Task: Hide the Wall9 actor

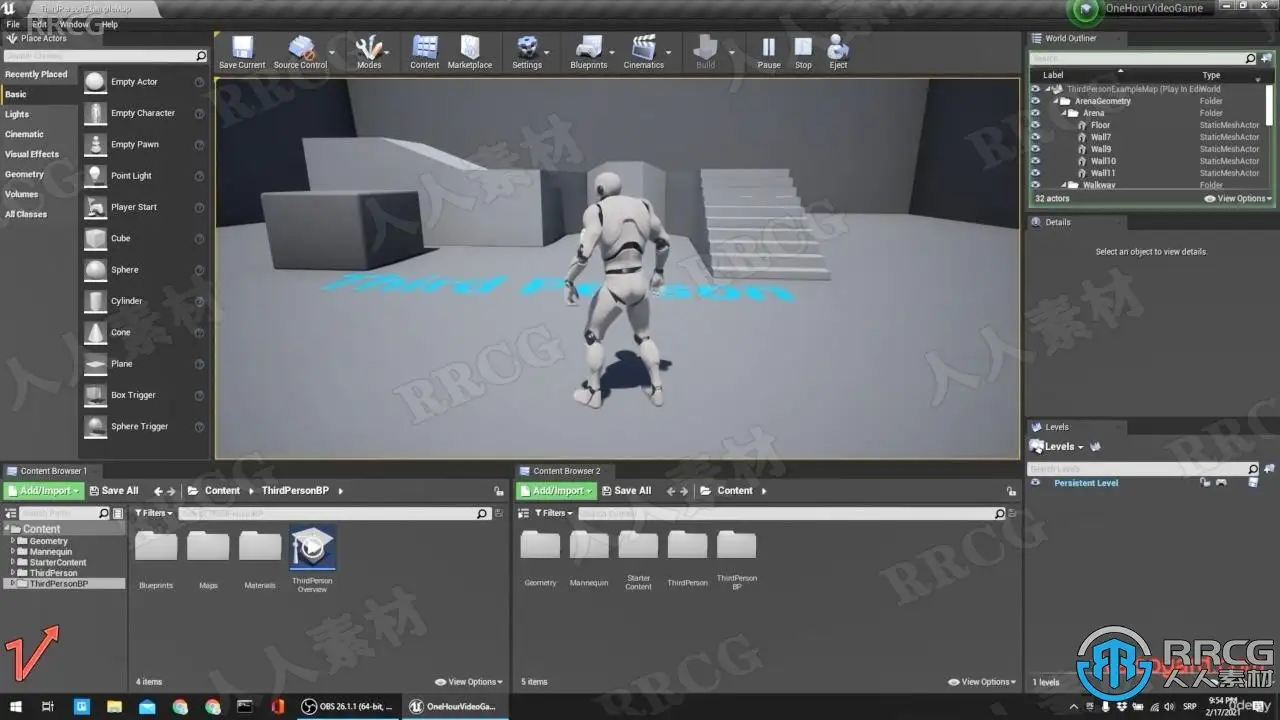Action: pos(1036,149)
